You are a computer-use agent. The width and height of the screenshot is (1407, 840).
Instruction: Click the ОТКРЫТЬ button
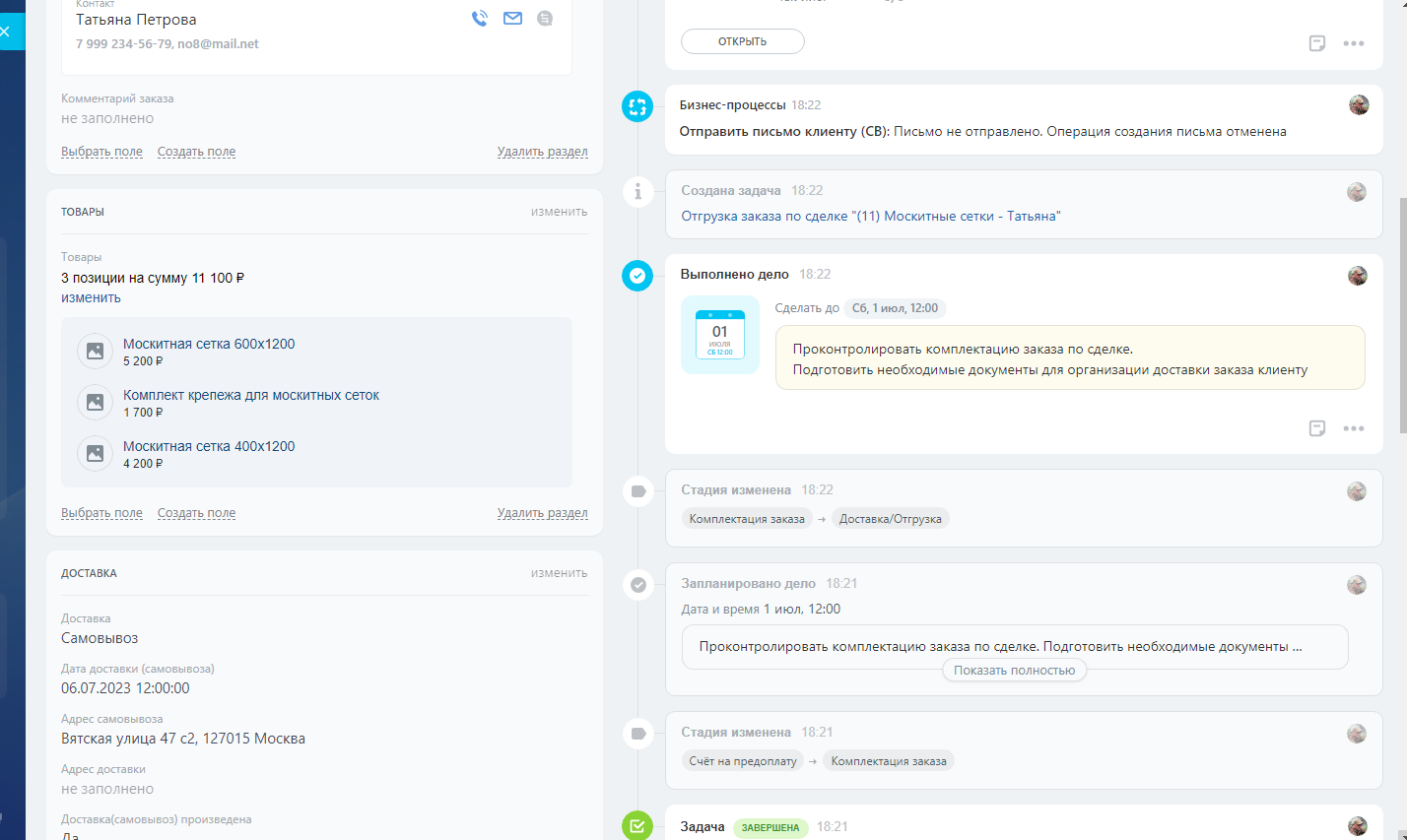[743, 41]
